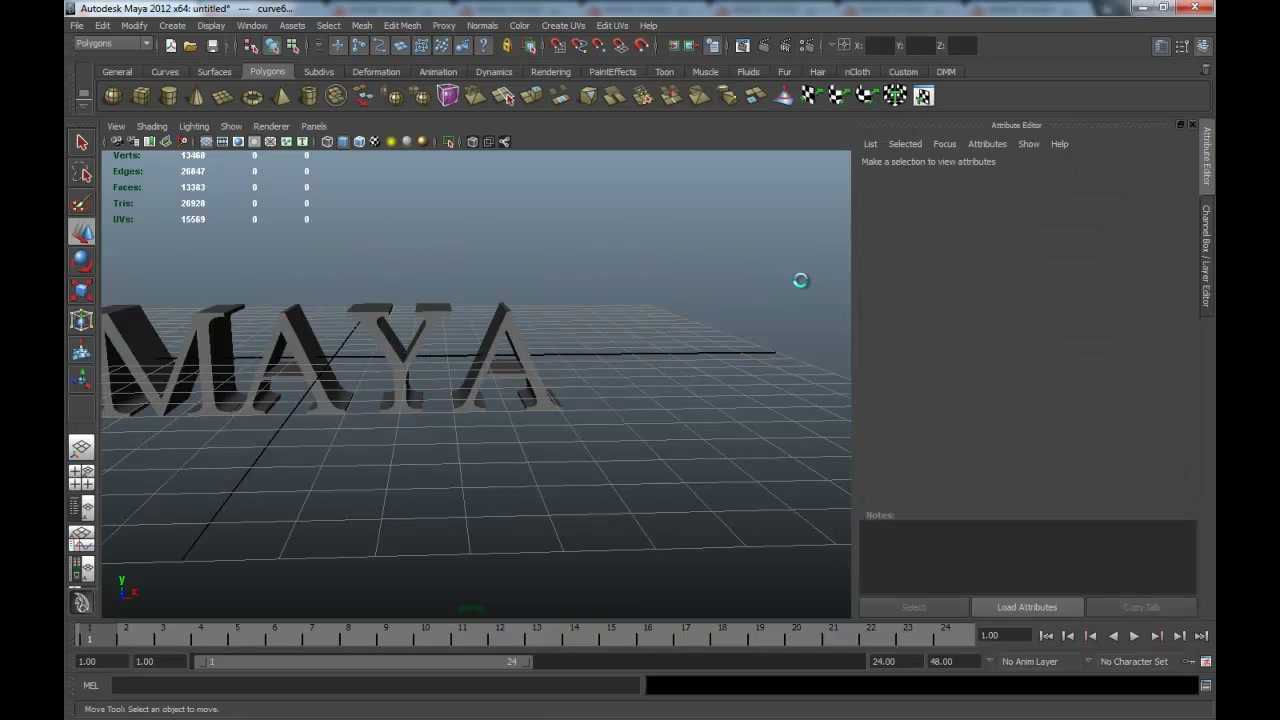This screenshot has width=1280, height=720.
Task: Create a polygon cylinder from the shelf
Action: tap(169, 96)
